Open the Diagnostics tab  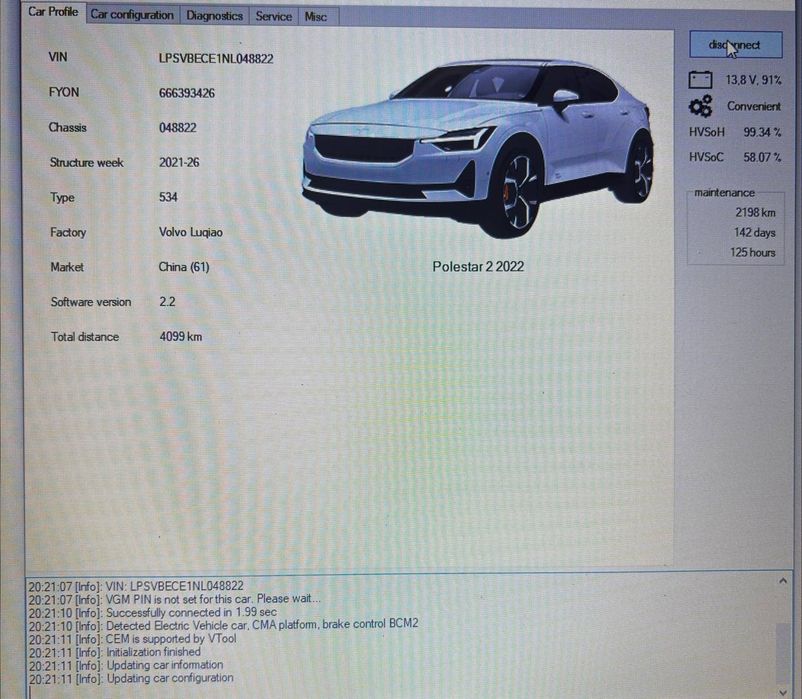coord(214,16)
